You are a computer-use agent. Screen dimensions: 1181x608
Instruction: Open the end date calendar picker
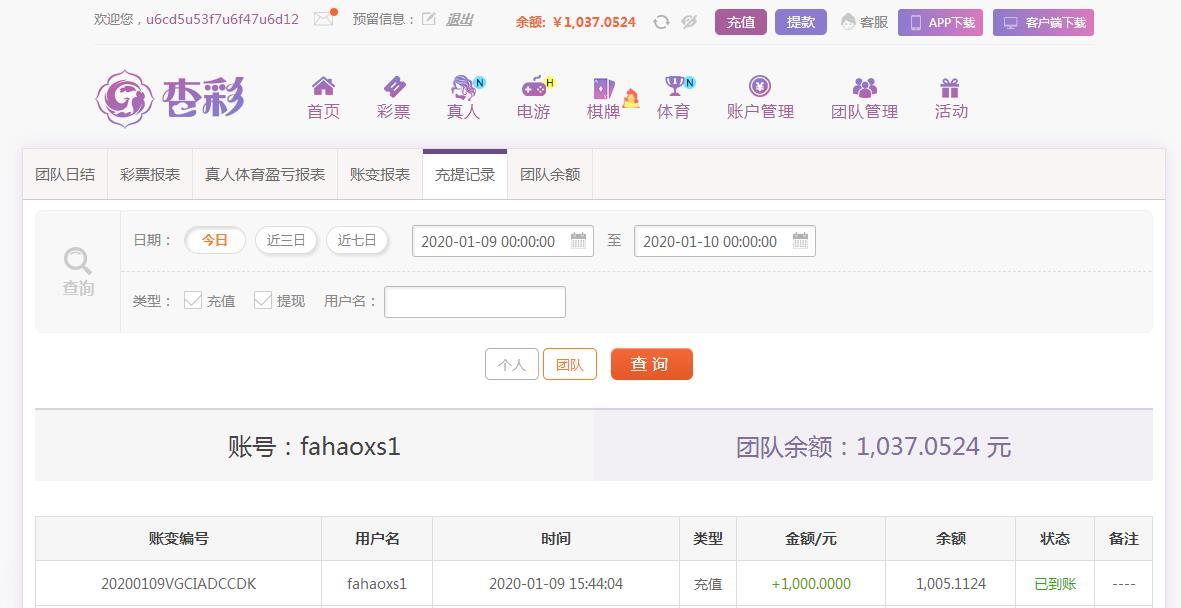800,240
